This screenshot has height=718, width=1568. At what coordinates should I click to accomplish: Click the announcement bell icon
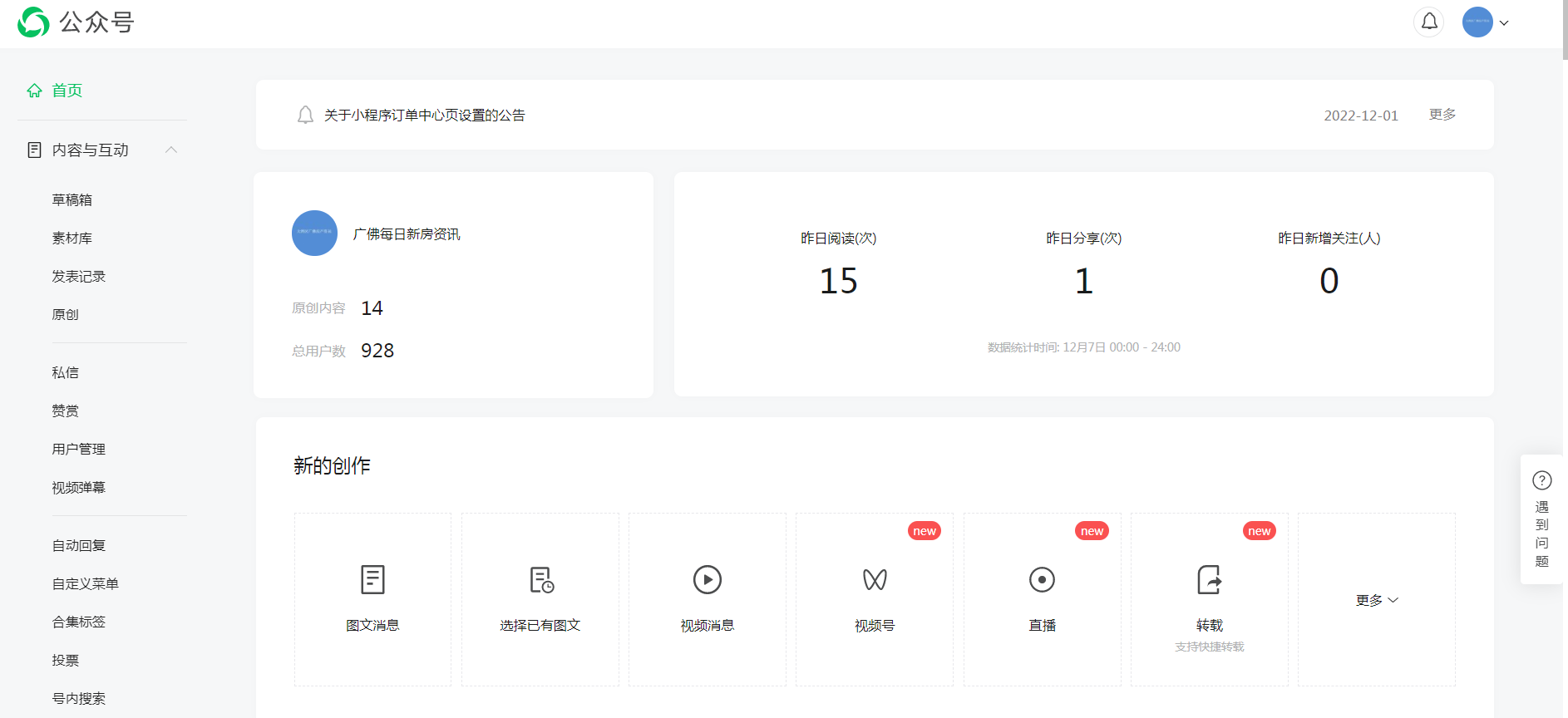[305, 115]
